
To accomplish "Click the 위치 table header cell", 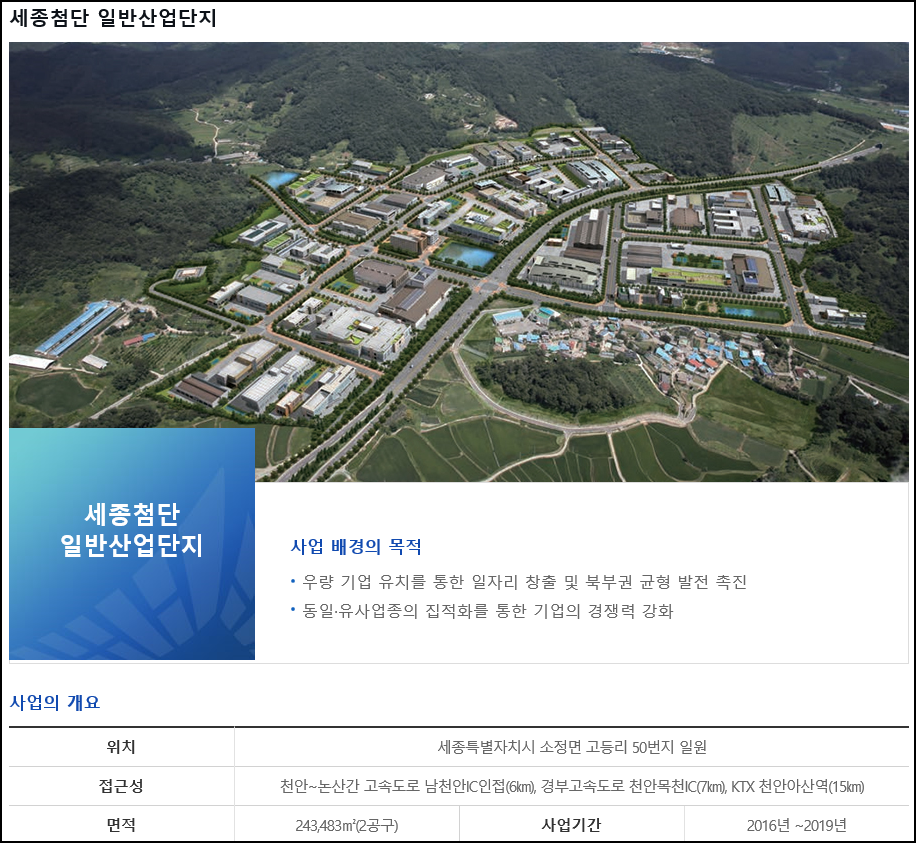I will point(121,747).
